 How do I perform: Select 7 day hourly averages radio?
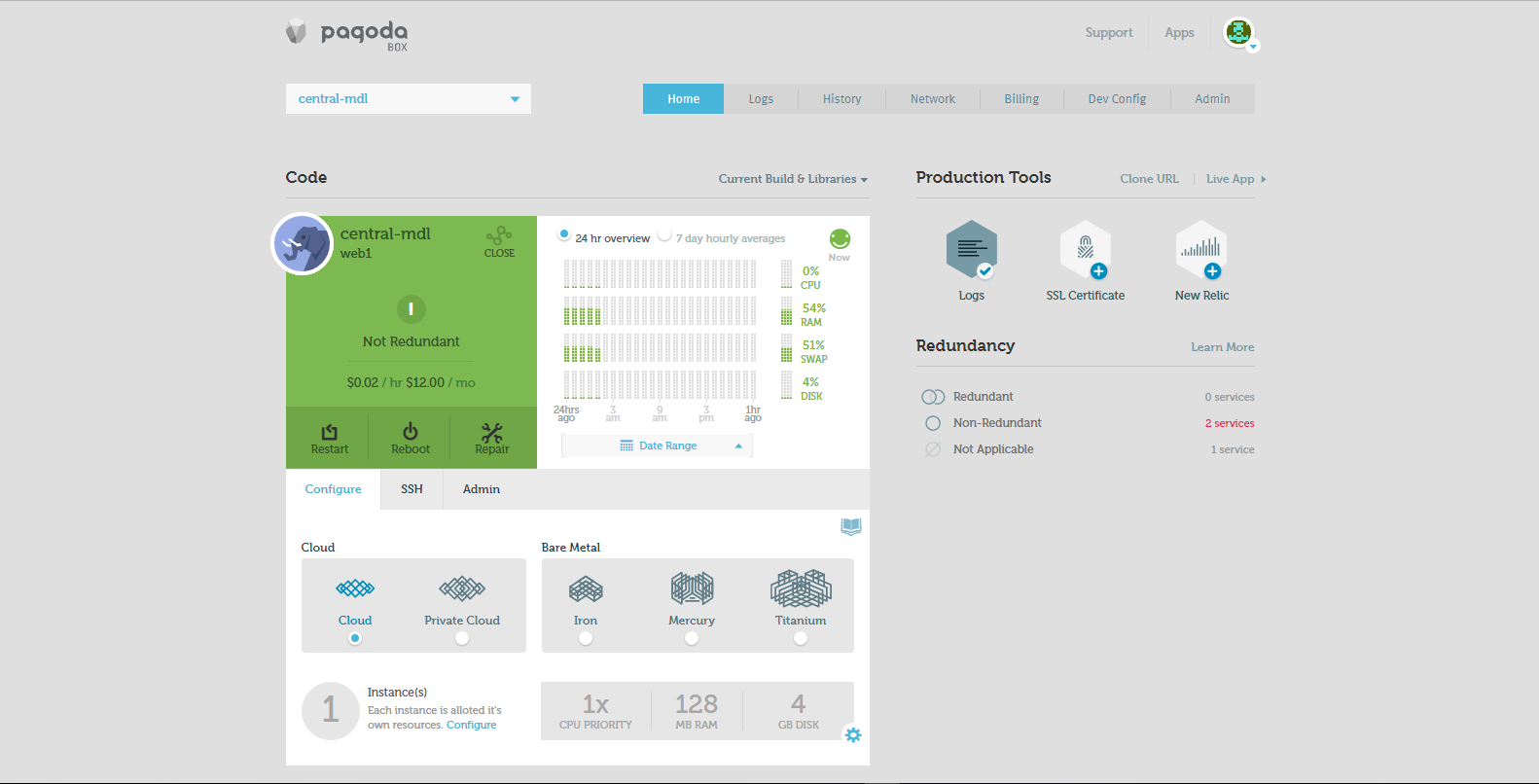coord(664,234)
